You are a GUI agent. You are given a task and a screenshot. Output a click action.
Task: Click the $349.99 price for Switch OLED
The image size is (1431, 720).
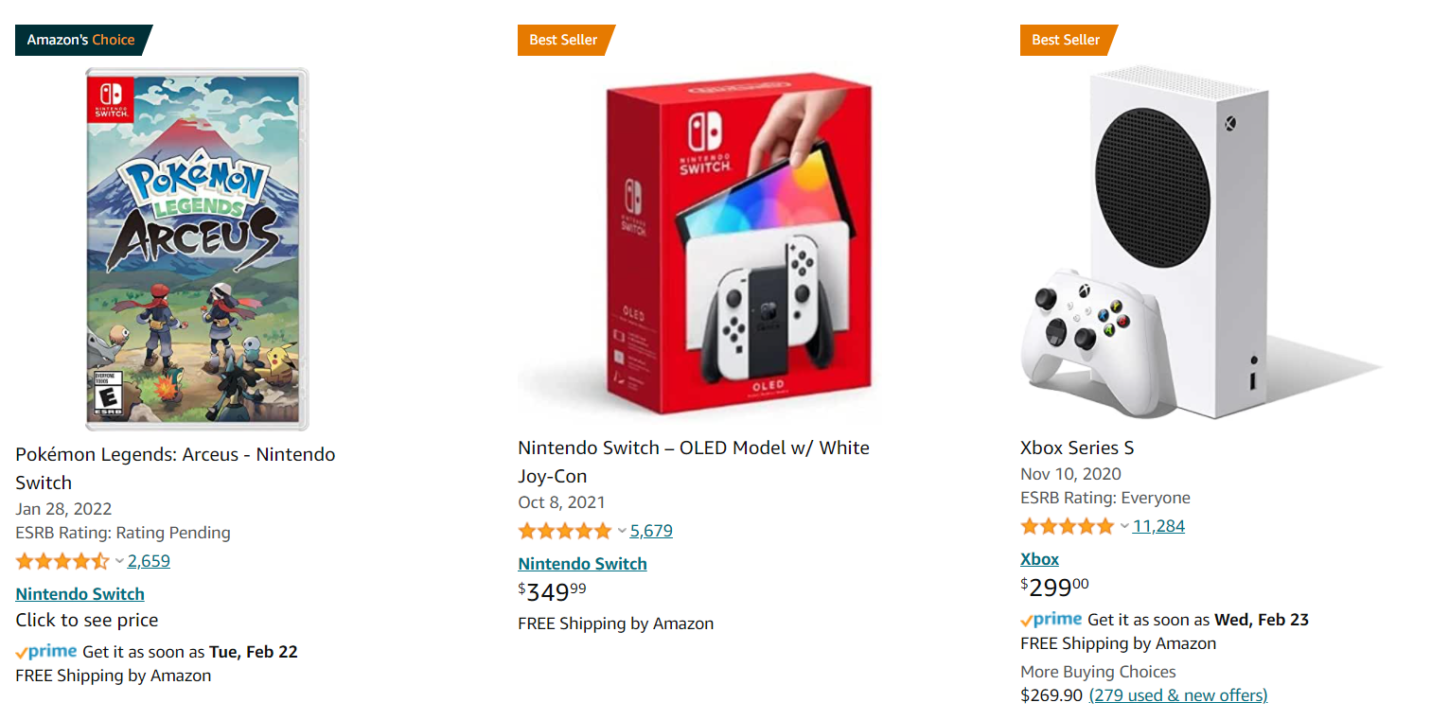tap(552, 591)
